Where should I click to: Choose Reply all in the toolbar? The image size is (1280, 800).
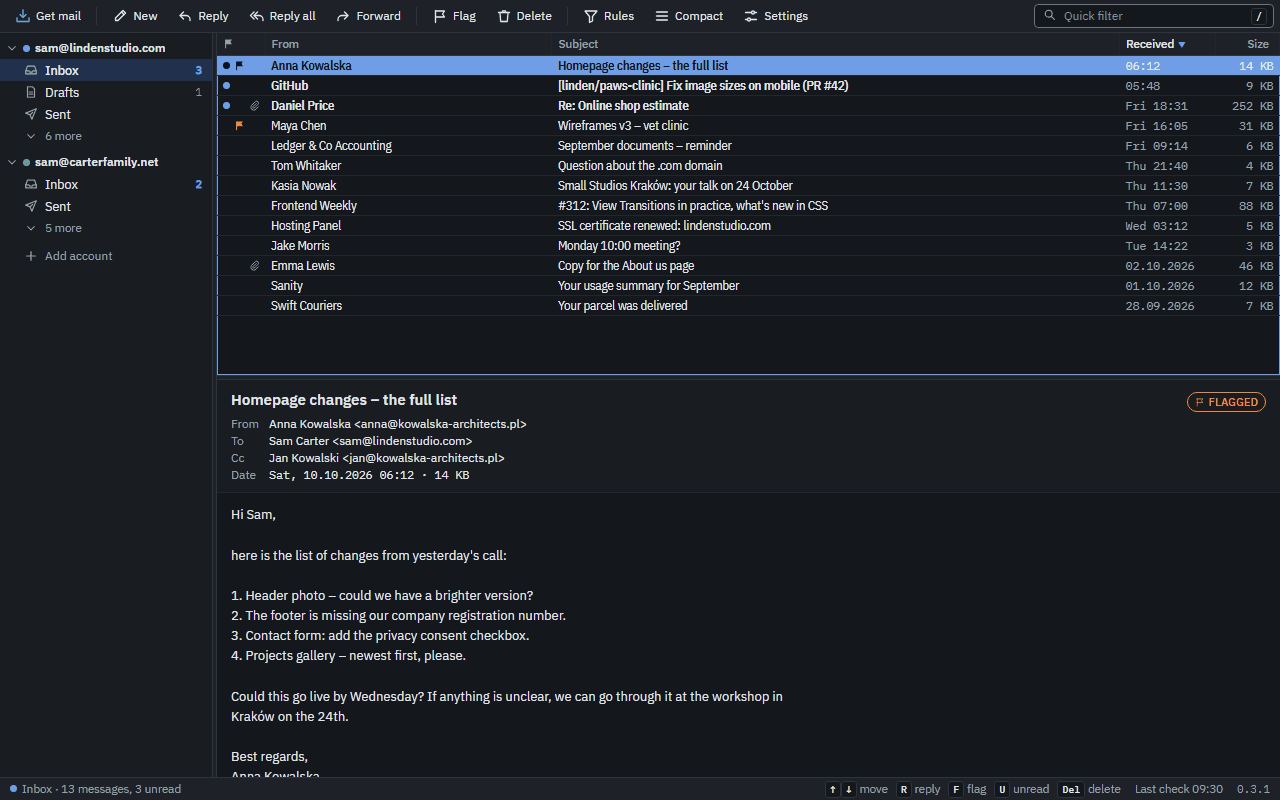[x=282, y=16]
